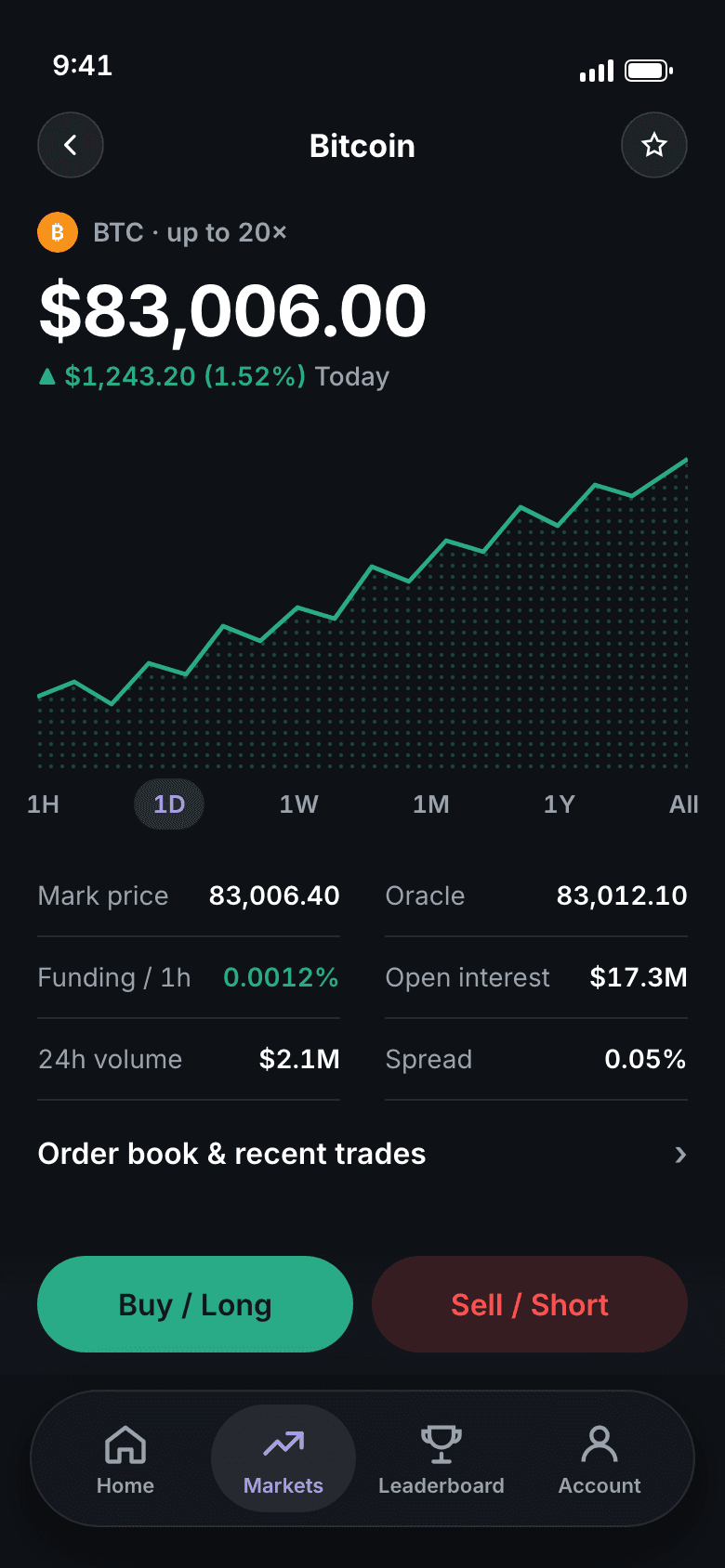Tap Open interest value $17.3M

[x=639, y=977]
